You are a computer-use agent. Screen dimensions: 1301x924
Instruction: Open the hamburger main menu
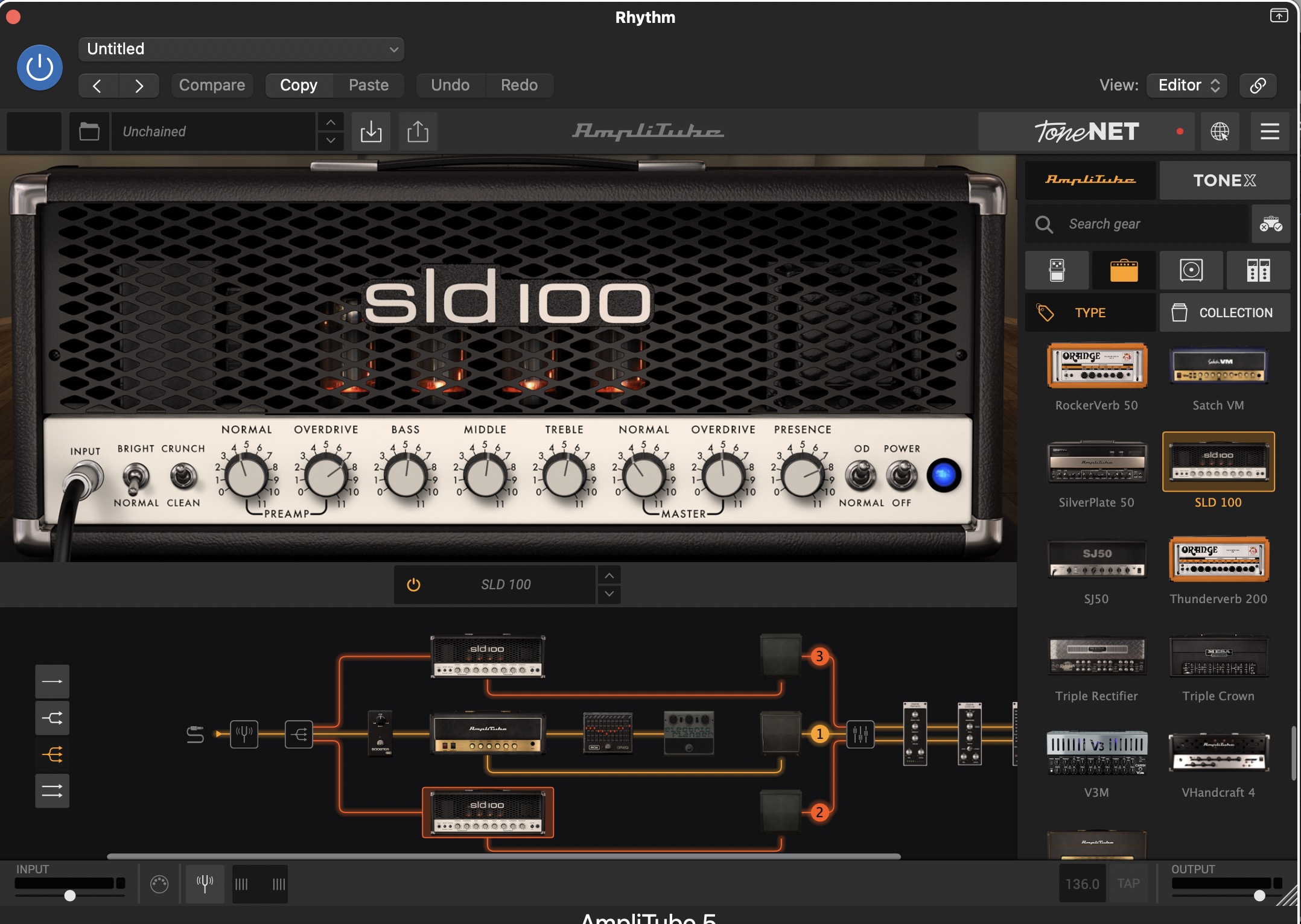[x=1270, y=131]
